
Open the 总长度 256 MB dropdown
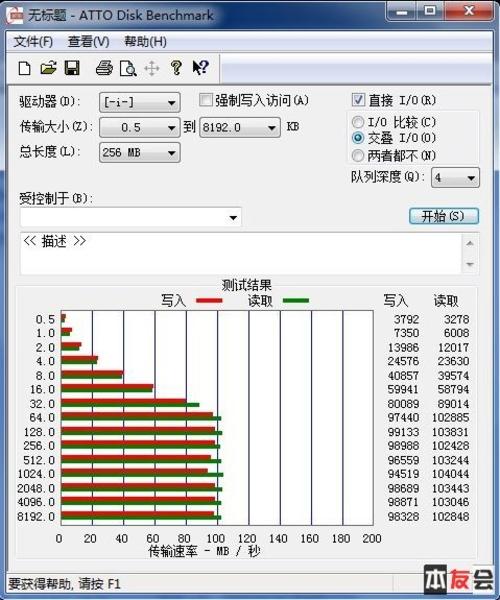point(140,153)
